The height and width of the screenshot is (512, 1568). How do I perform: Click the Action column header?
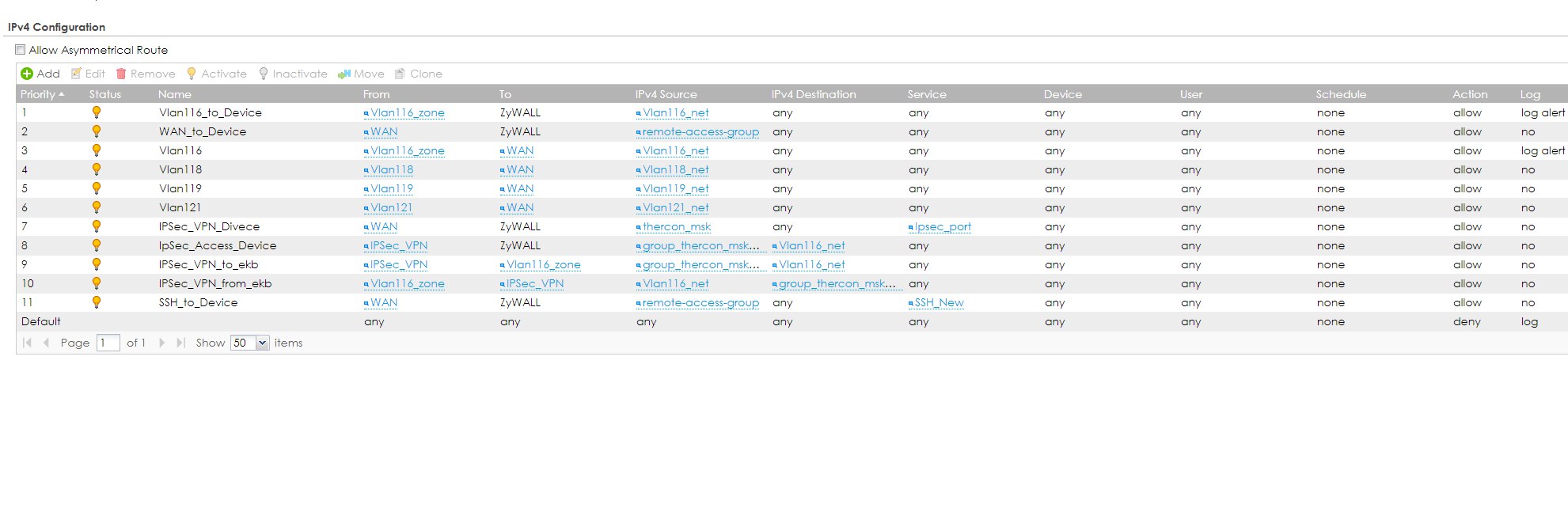[1470, 94]
